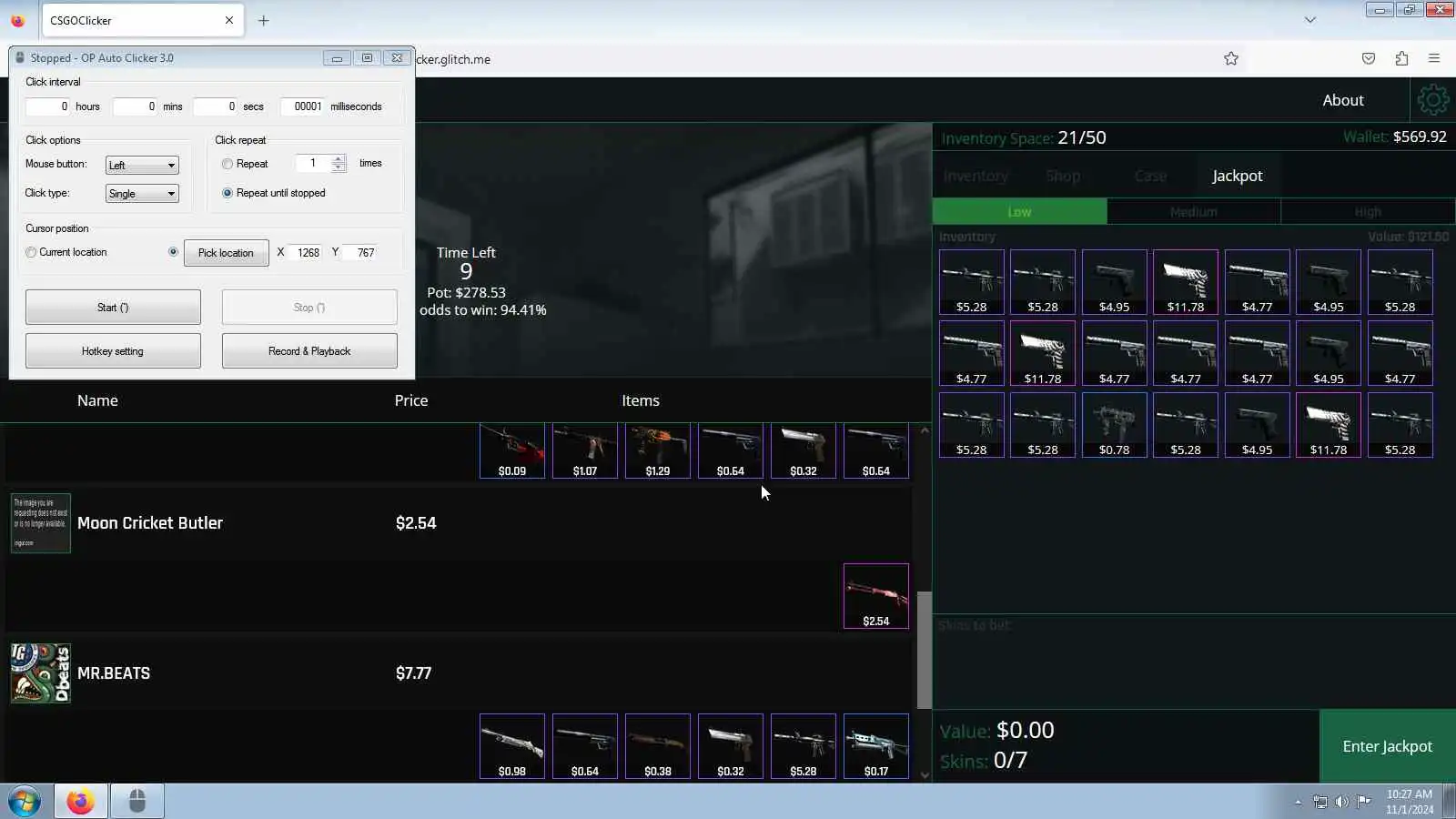Click the $1.29 orange skin item
Image resolution: width=1456 pixels, height=819 pixels.
pos(658,450)
